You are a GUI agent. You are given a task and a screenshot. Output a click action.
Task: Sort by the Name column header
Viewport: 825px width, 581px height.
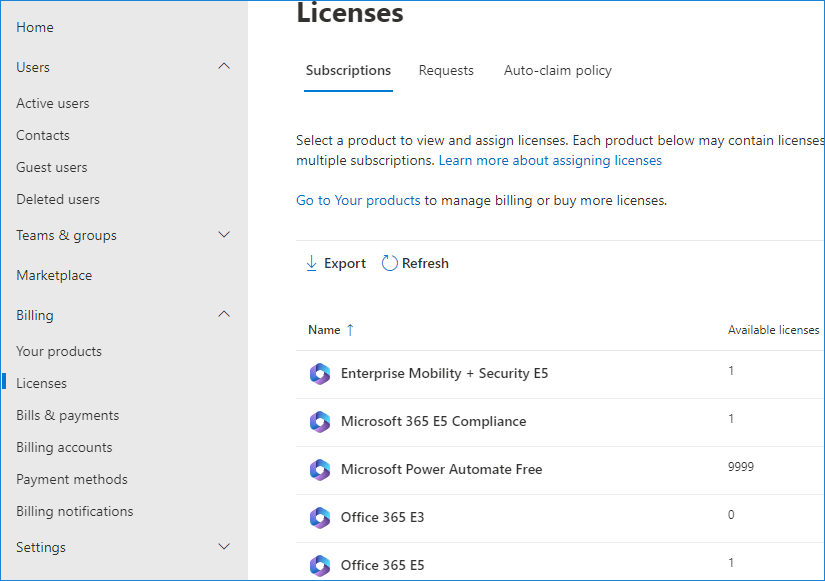coord(324,330)
